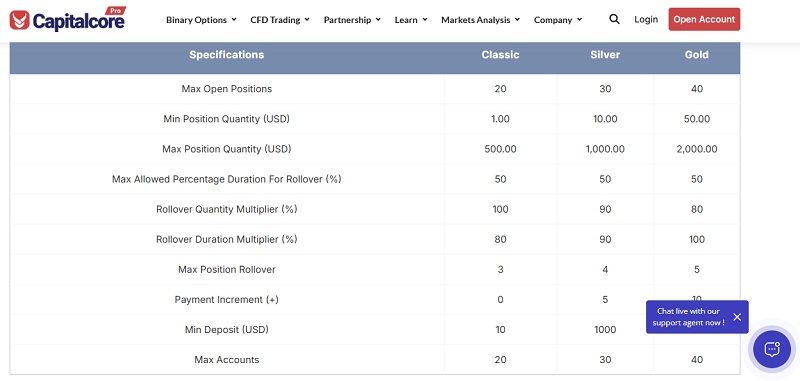Click the Classic Max Position Quantity 500.00
800x381 pixels.
tap(500, 149)
